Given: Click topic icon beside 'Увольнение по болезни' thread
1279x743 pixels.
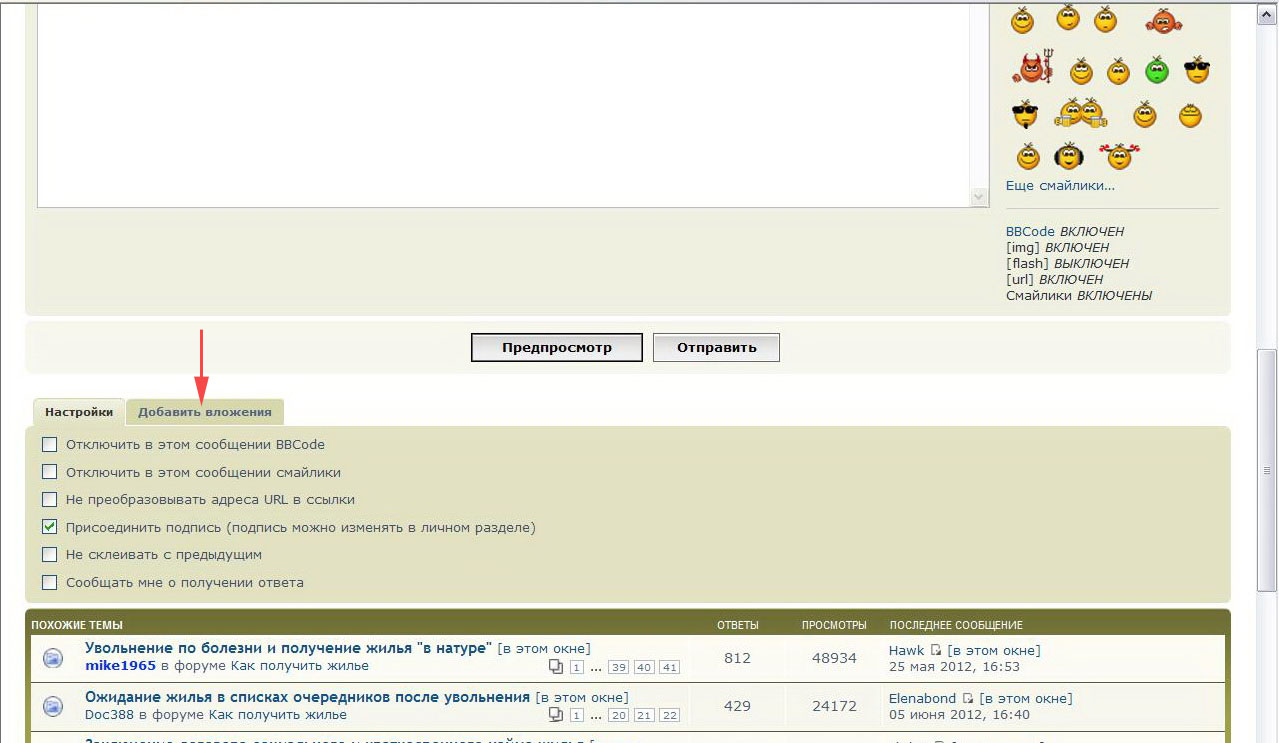Looking at the screenshot, I should click(53, 658).
